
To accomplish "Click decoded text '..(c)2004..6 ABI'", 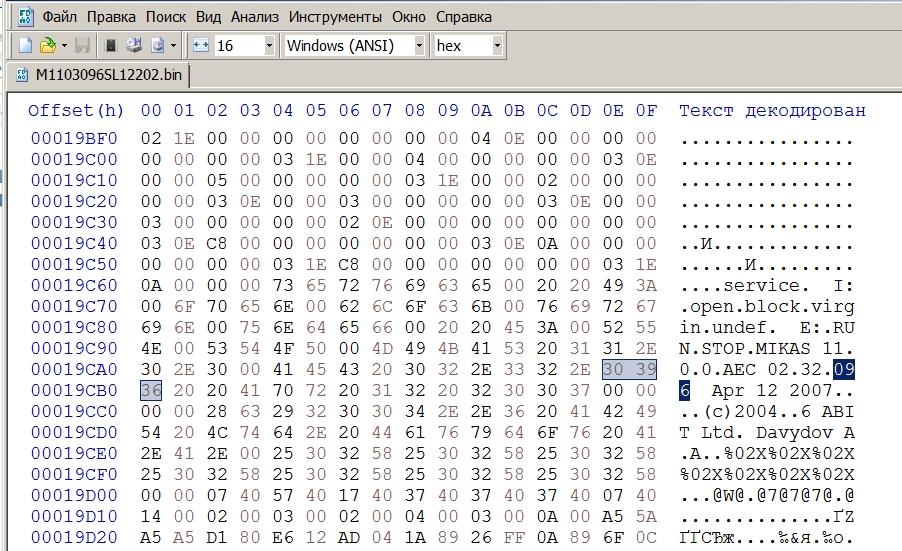I will [x=767, y=411].
